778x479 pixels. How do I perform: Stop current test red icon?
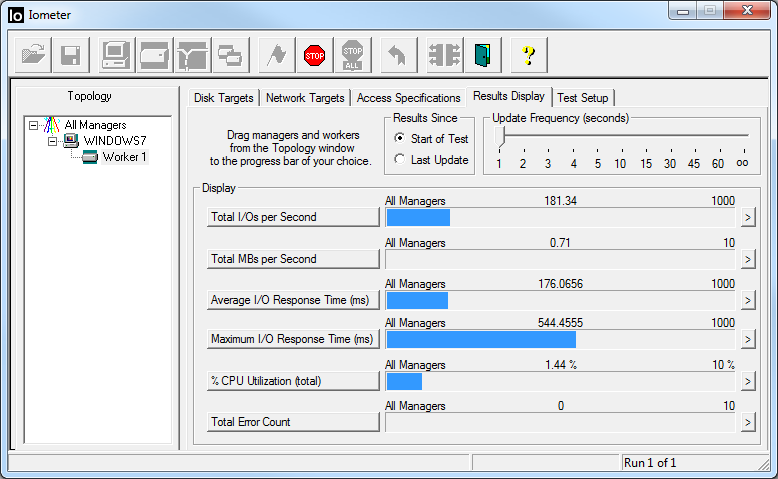point(315,55)
